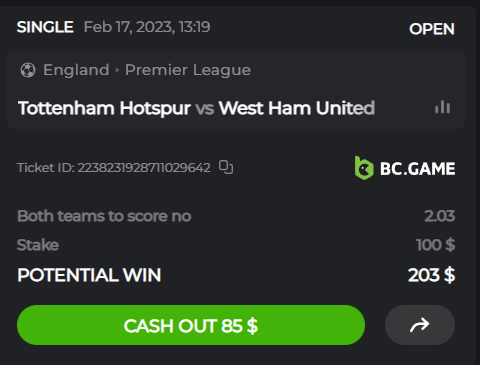Click the SINGLE bet type label
The height and width of the screenshot is (365, 480).
pyautogui.click(x=45, y=27)
